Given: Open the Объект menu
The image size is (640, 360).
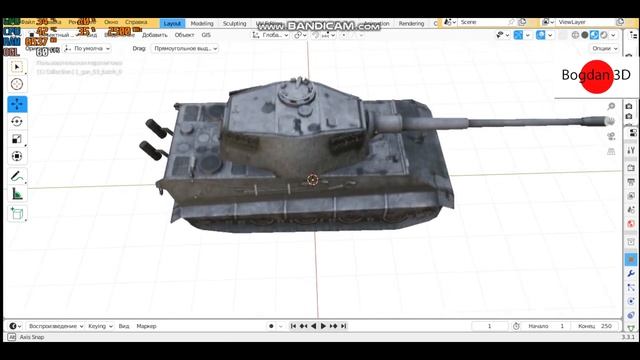Looking at the screenshot, I should pyautogui.click(x=184, y=35).
